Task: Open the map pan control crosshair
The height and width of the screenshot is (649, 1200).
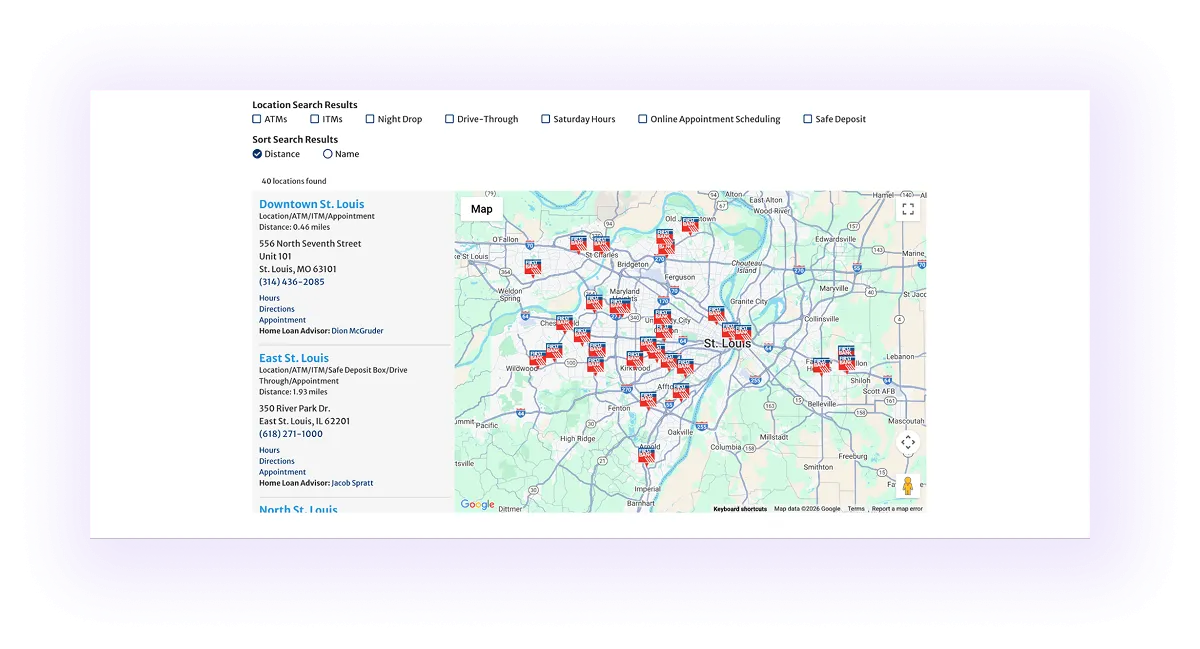Action: click(908, 443)
